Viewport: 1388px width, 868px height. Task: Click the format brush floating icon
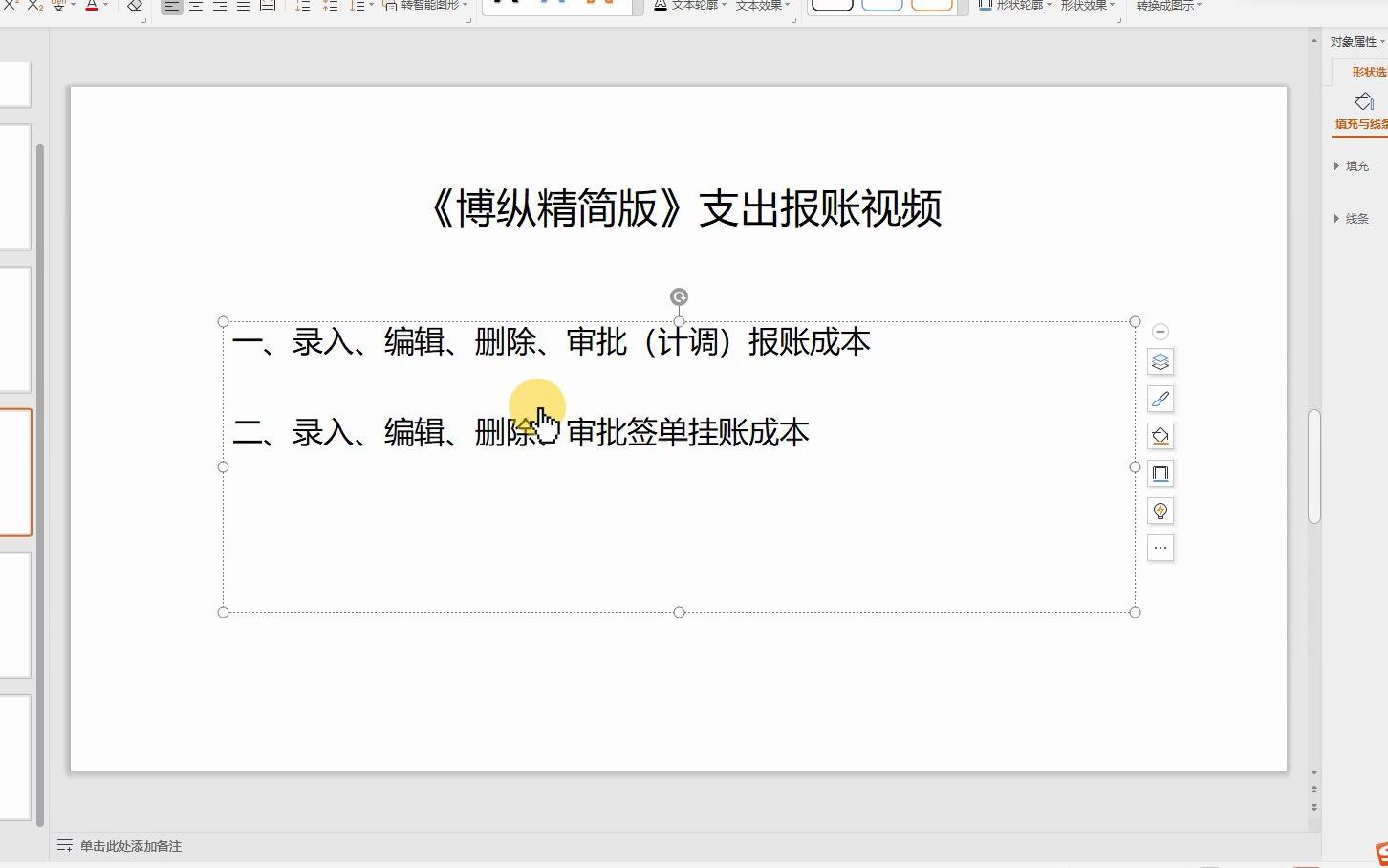(1160, 400)
